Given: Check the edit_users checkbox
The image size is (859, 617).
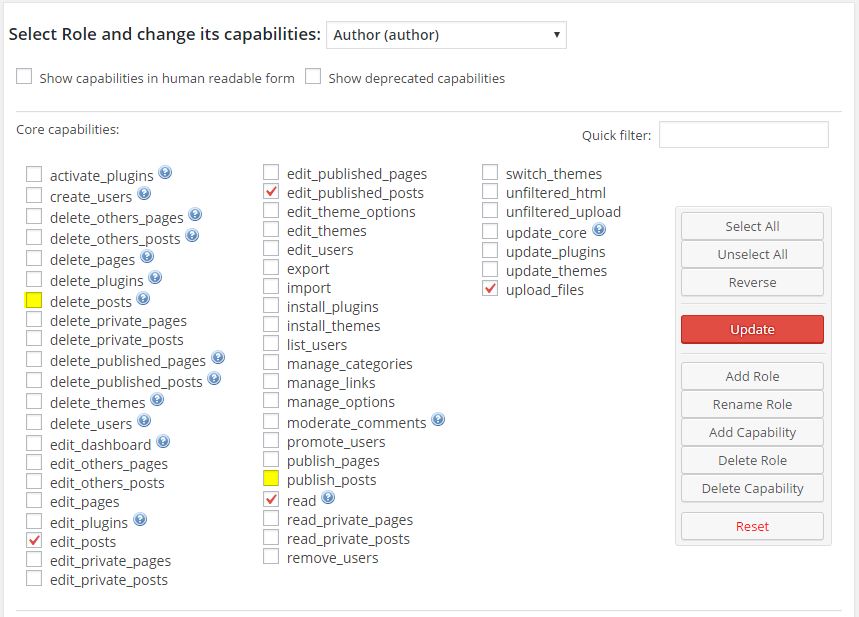Looking at the screenshot, I should tap(271, 248).
